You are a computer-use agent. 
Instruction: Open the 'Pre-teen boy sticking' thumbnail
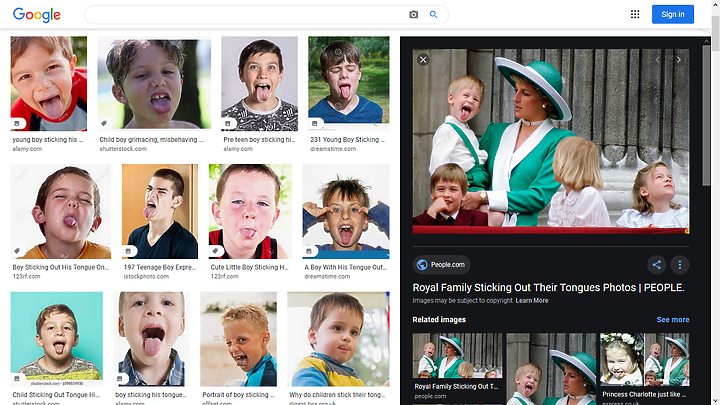[x=259, y=84]
